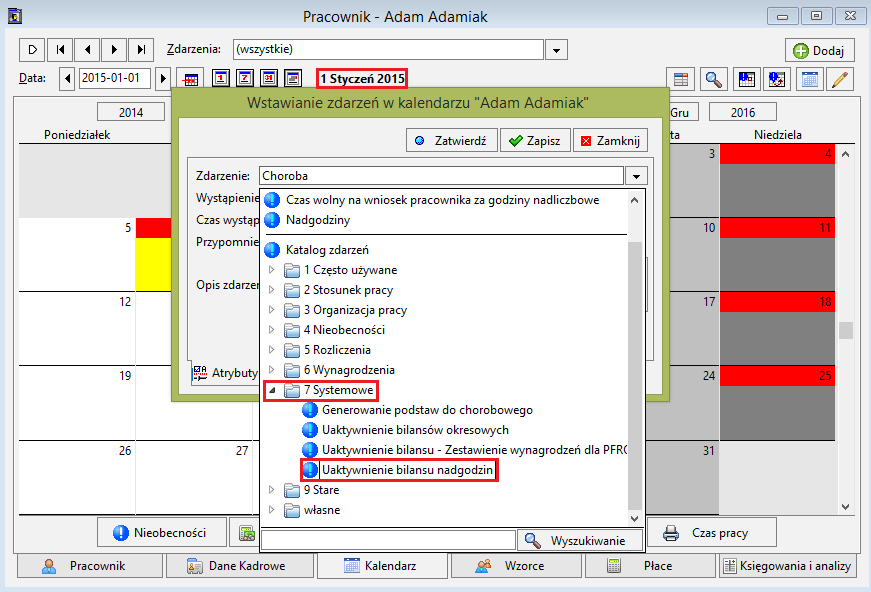Click the Zatwierdź button in the dialog
The width and height of the screenshot is (871, 592).
(452, 141)
